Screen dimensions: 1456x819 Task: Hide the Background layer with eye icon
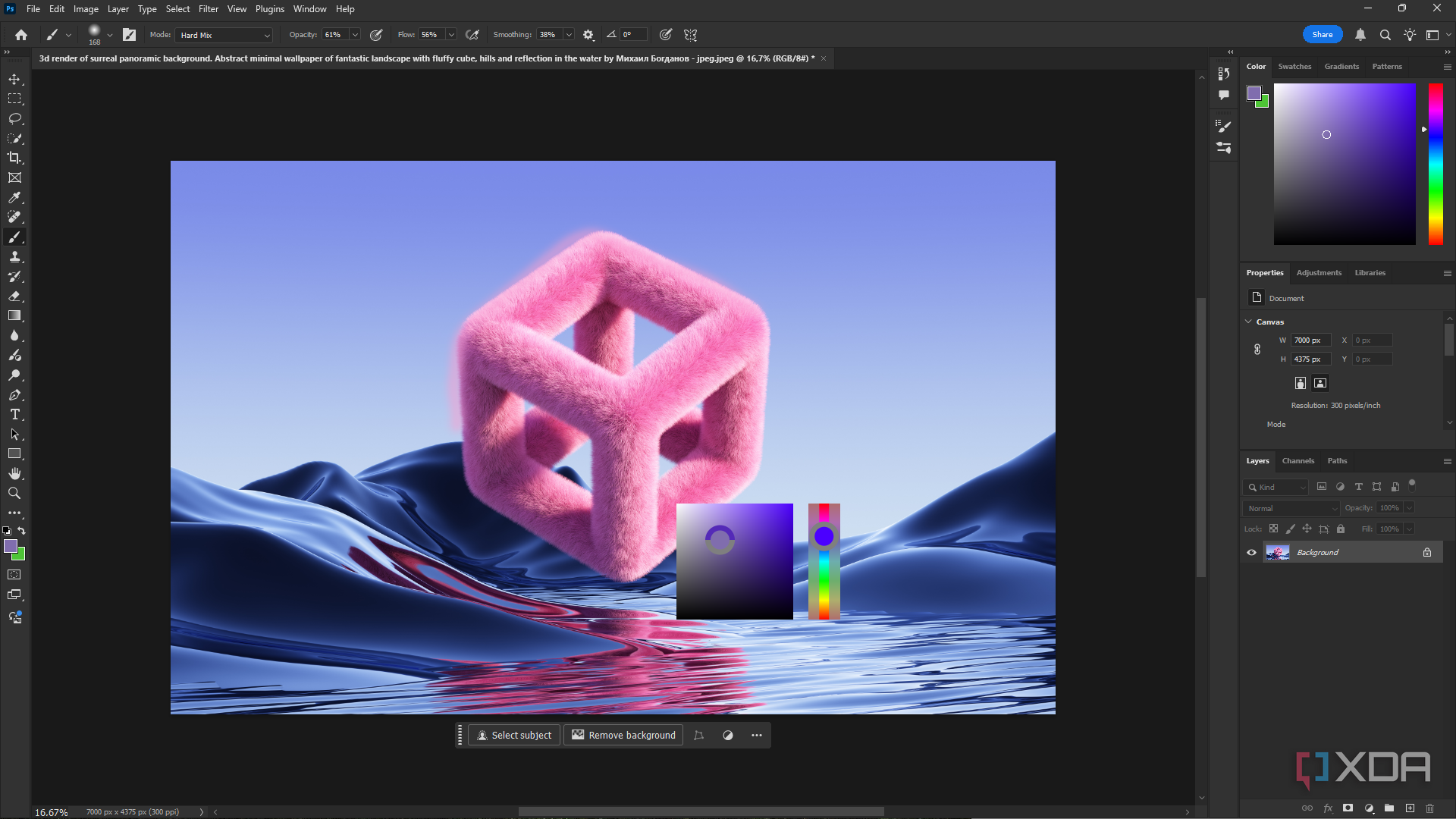point(1251,553)
